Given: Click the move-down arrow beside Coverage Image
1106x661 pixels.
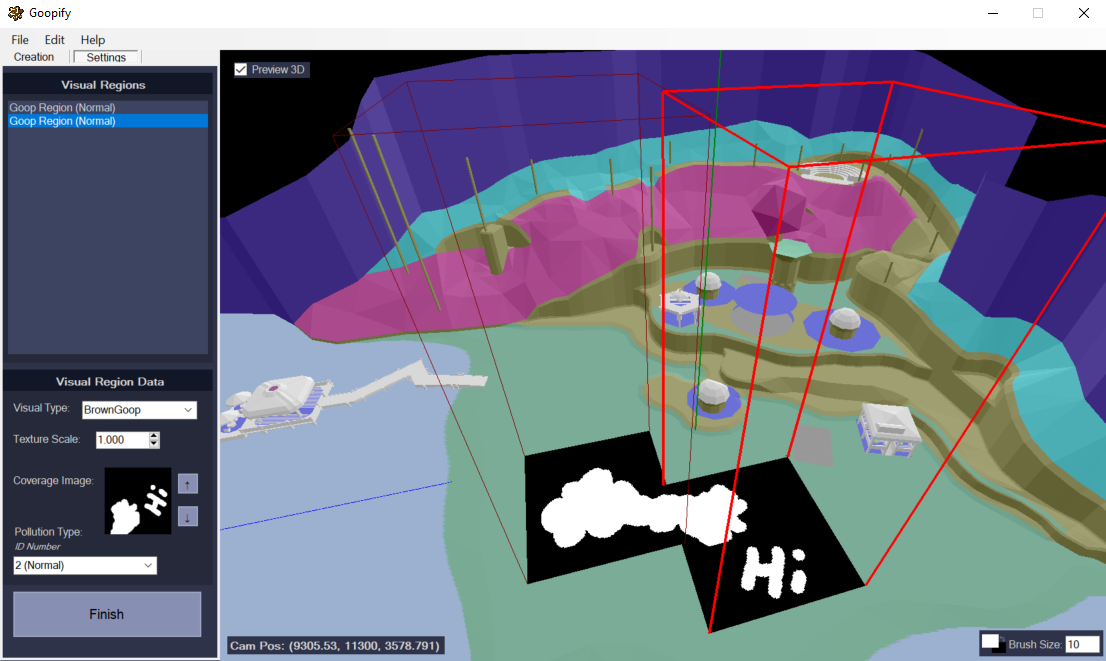Looking at the screenshot, I should pos(188,517).
